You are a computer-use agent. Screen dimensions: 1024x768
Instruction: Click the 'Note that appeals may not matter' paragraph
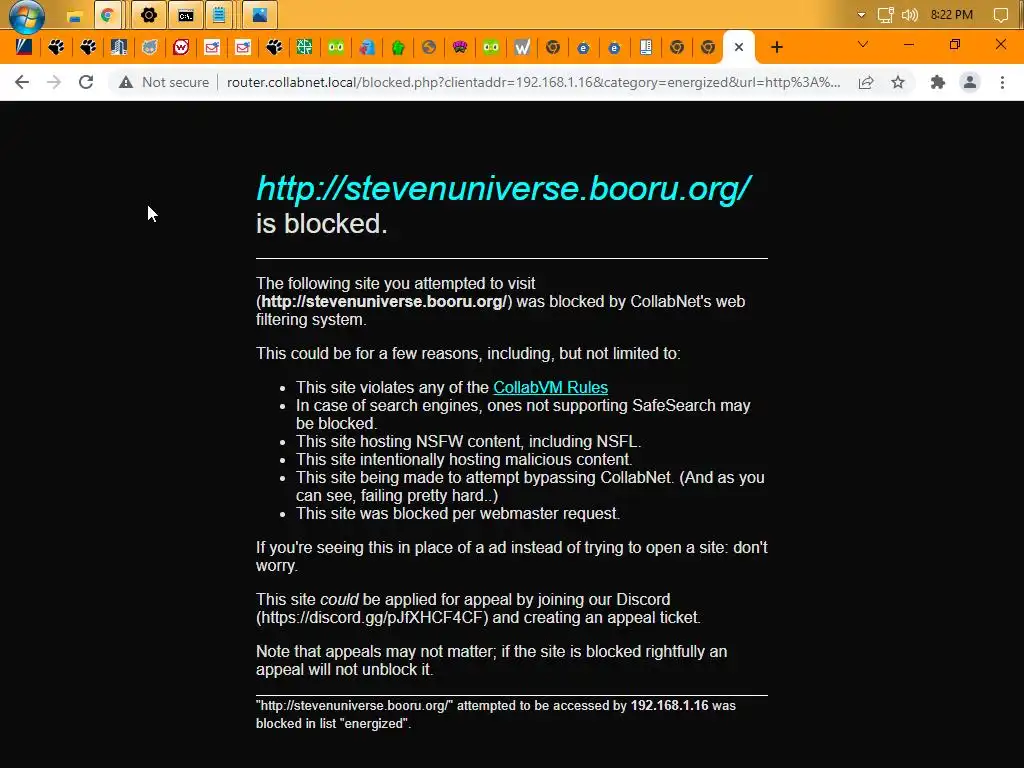[491, 661]
